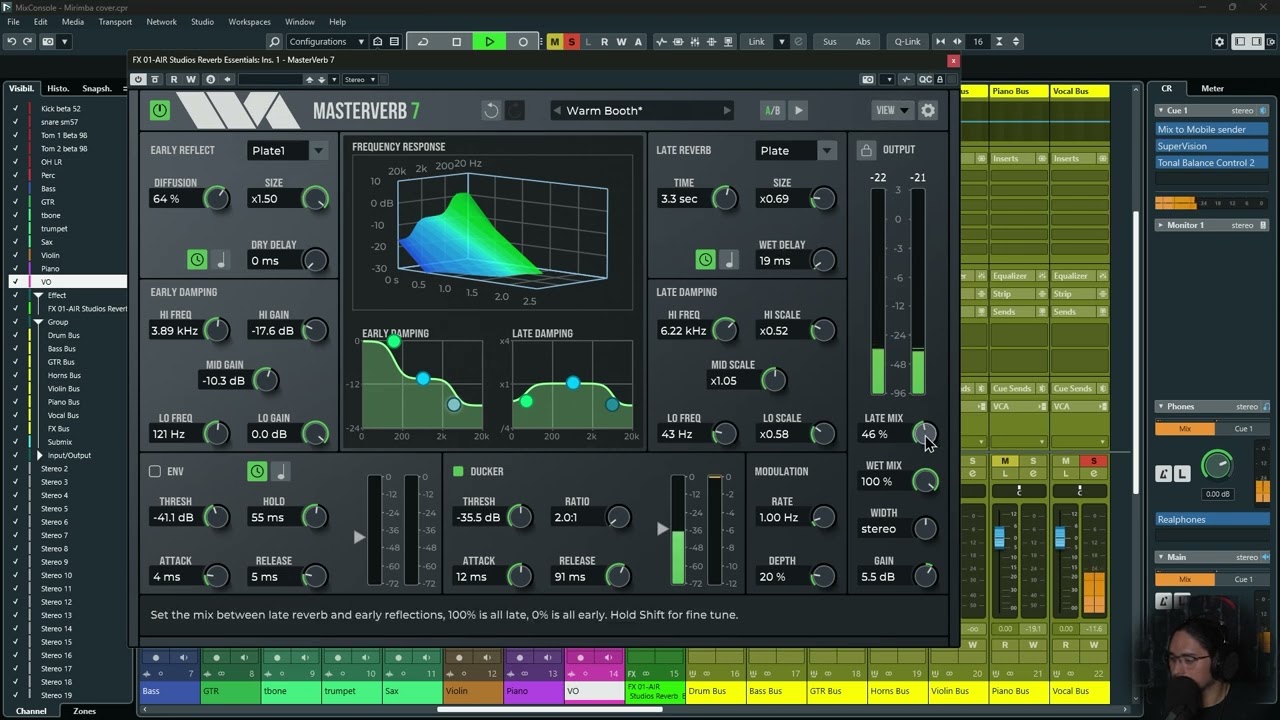Open the MasterVerb settings gear
This screenshot has width=1280, height=720.
(x=928, y=111)
